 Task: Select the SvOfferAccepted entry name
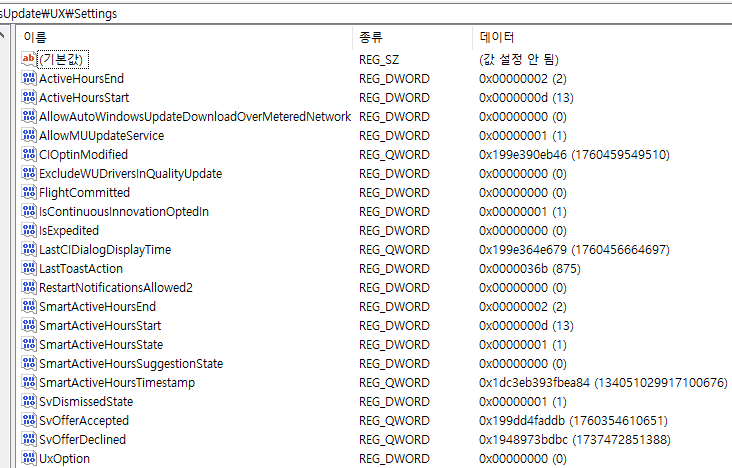click(x=84, y=420)
